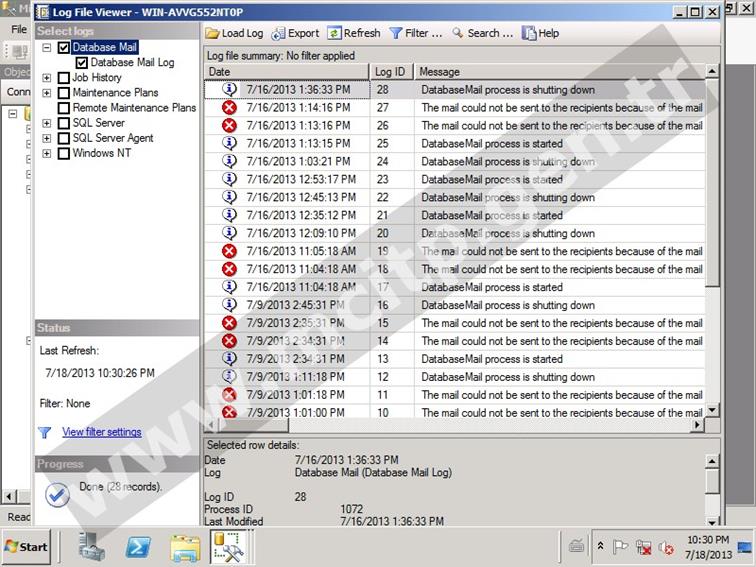Click the row details scroll down arrow
This screenshot has height=567, width=756.
tap(712, 521)
